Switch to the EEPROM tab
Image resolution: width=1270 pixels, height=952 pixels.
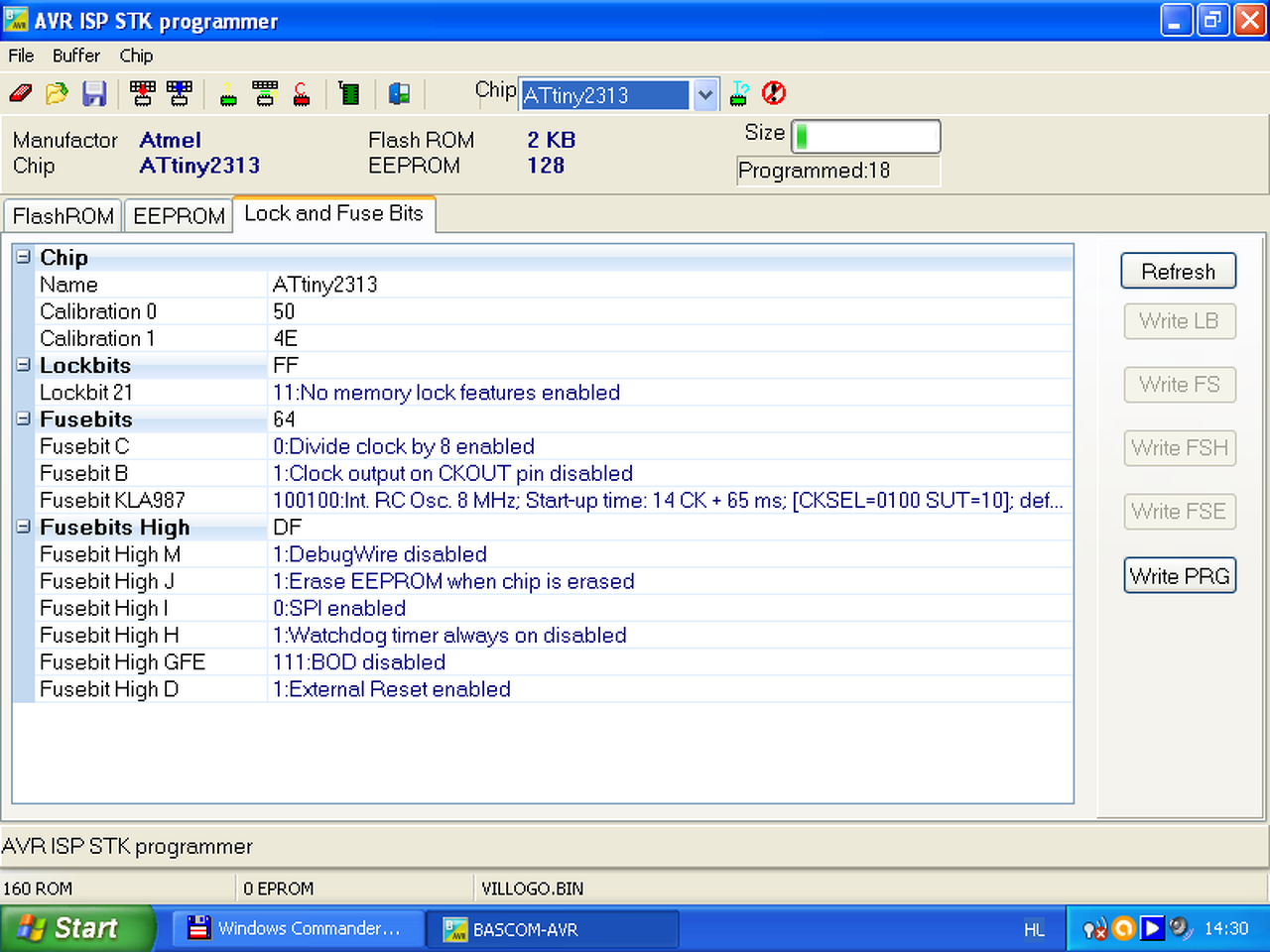click(179, 216)
